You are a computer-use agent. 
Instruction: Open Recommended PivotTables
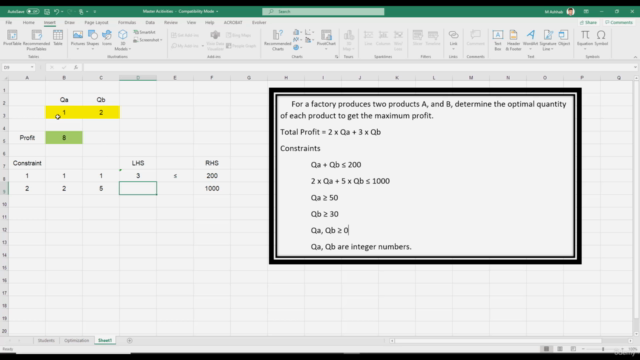[x=36, y=40]
